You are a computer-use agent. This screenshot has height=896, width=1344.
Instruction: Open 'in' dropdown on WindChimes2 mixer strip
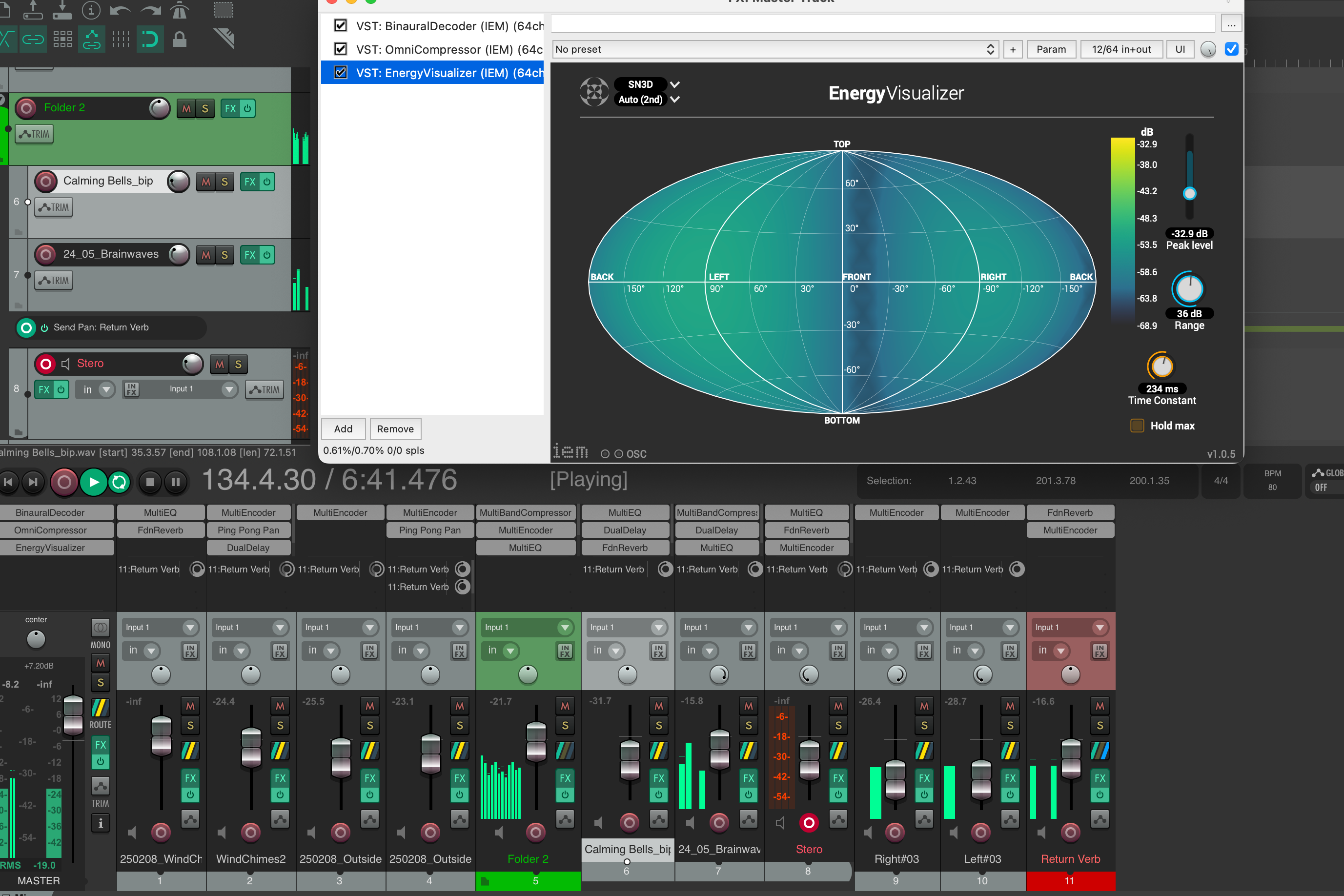click(232, 651)
